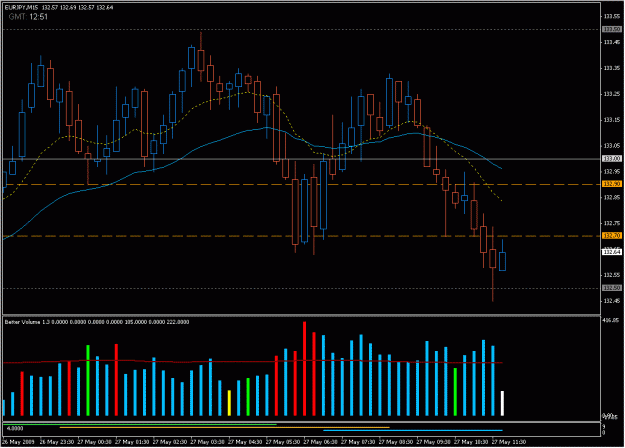Click the 27 May 08:30 time label
This screenshot has height=448, width=625.
point(395,442)
